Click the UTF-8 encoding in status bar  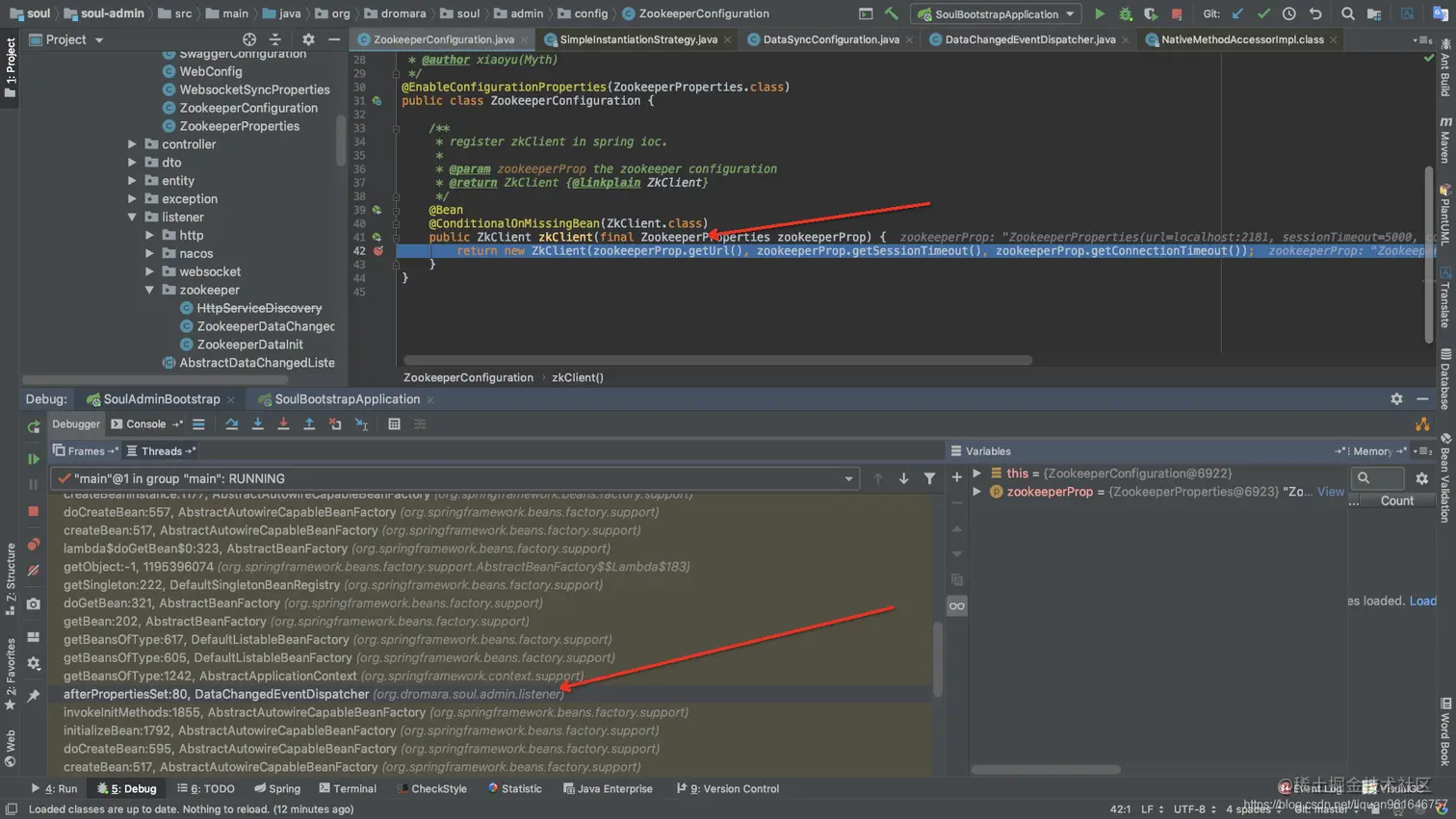point(1196,809)
